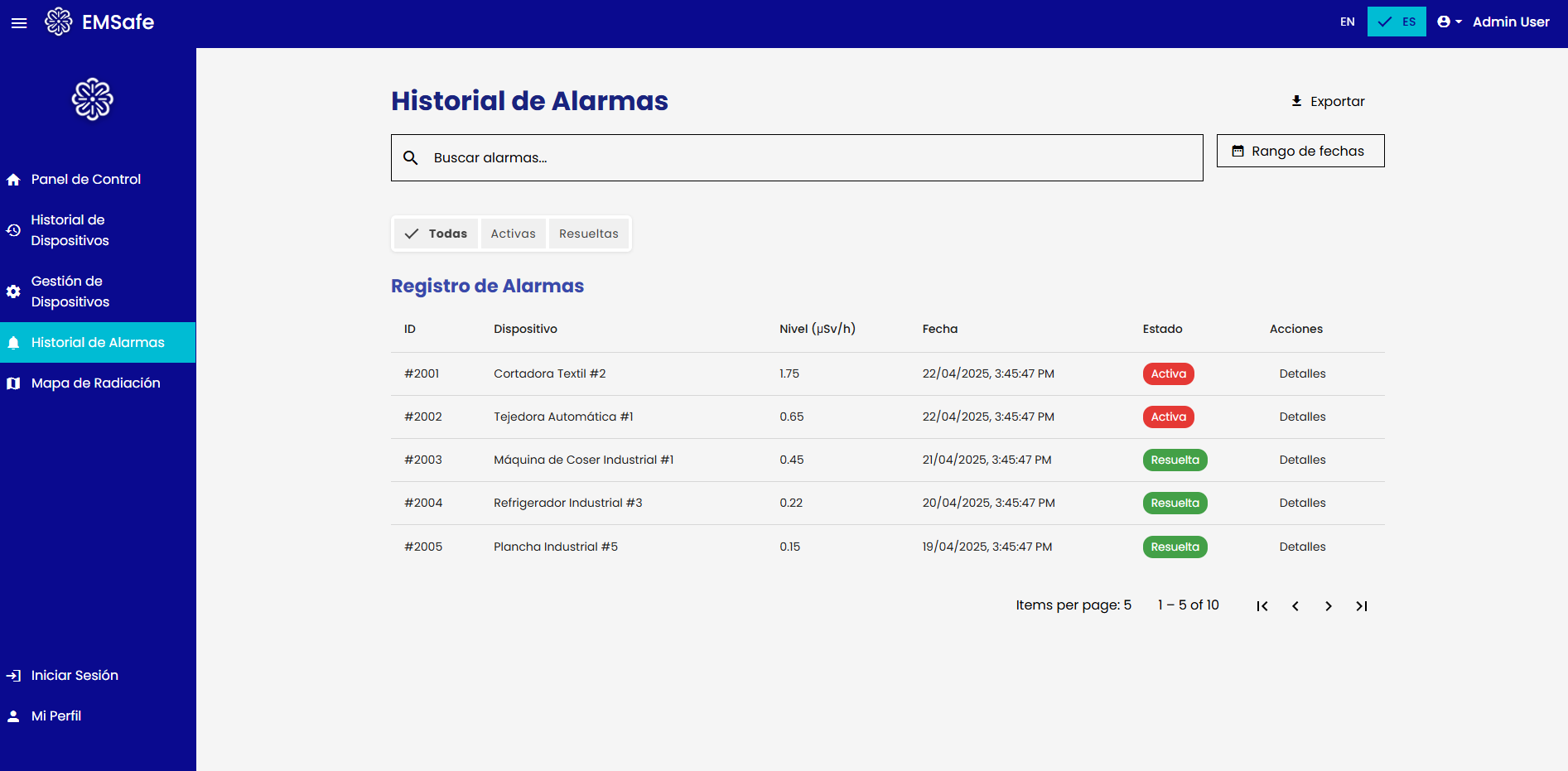Screen dimensions: 1568x771
Task: Click the Estado column header
Action: coord(1162,330)
